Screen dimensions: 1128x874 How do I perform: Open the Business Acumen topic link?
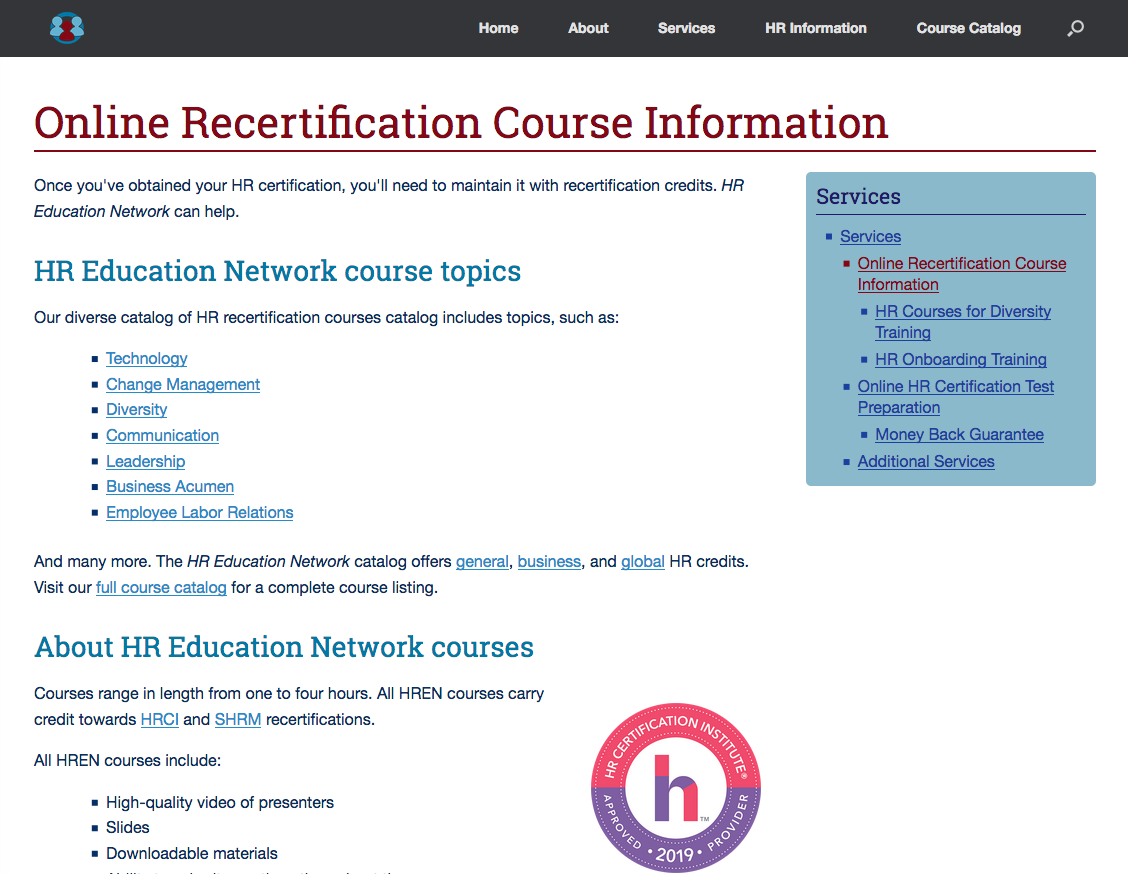[170, 486]
